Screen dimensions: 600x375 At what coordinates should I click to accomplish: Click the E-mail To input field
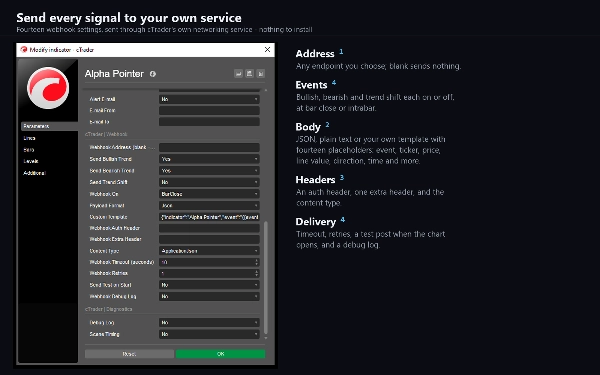point(209,122)
